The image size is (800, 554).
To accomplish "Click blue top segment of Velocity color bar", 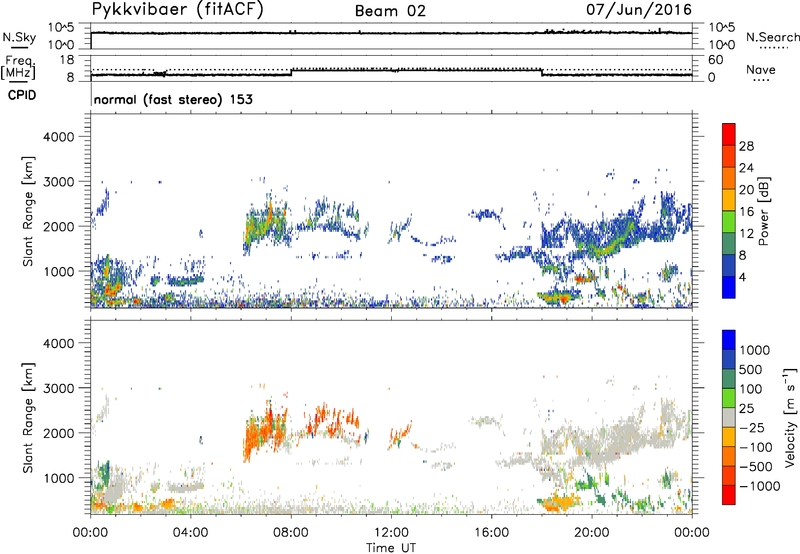I will [729, 340].
